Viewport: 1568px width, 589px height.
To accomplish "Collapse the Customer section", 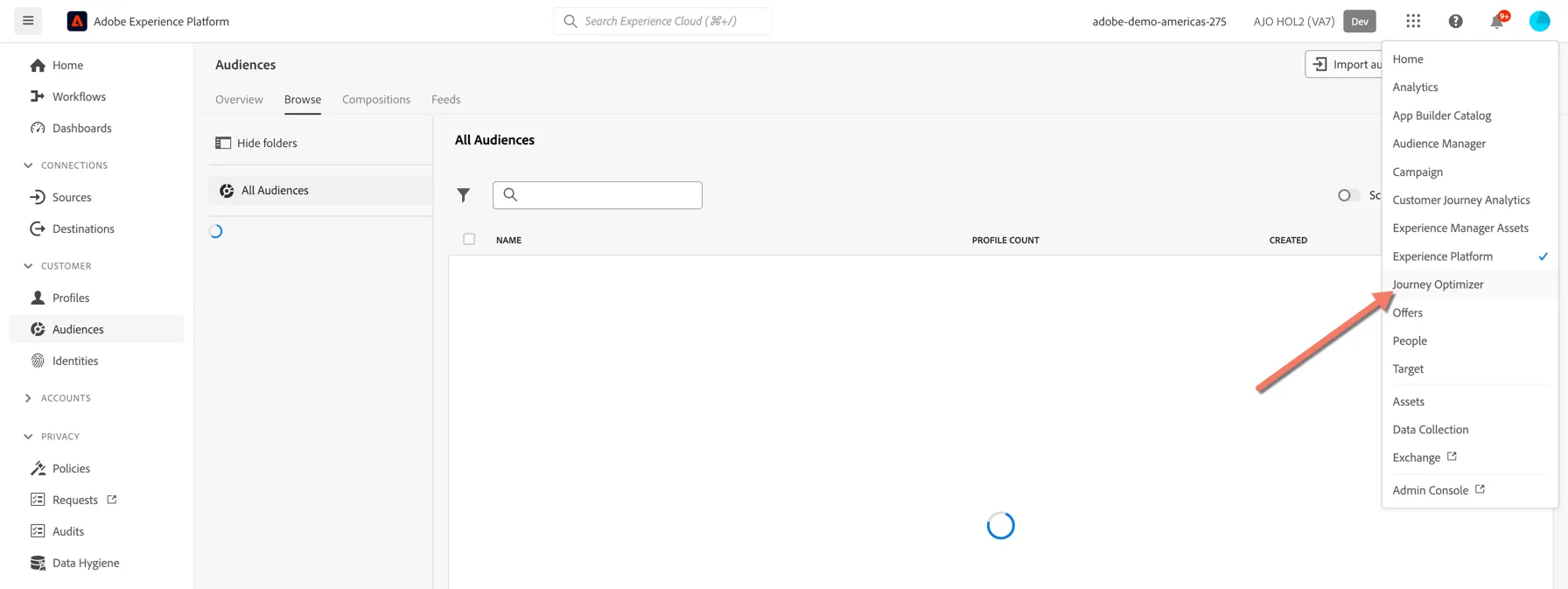I will pyautogui.click(x=28, y=266).
